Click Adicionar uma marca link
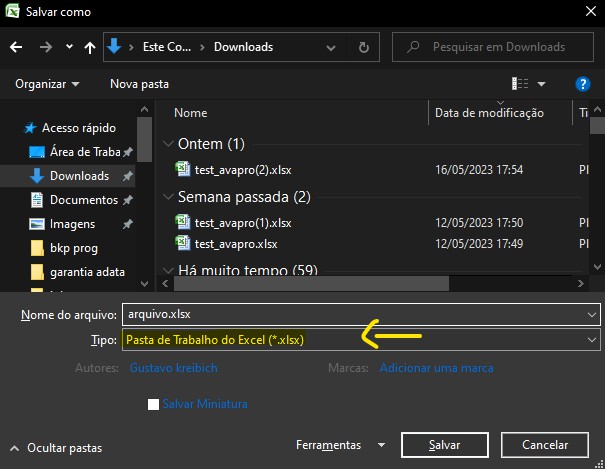Viewport: 605px width, 469px height. point(436,368)
